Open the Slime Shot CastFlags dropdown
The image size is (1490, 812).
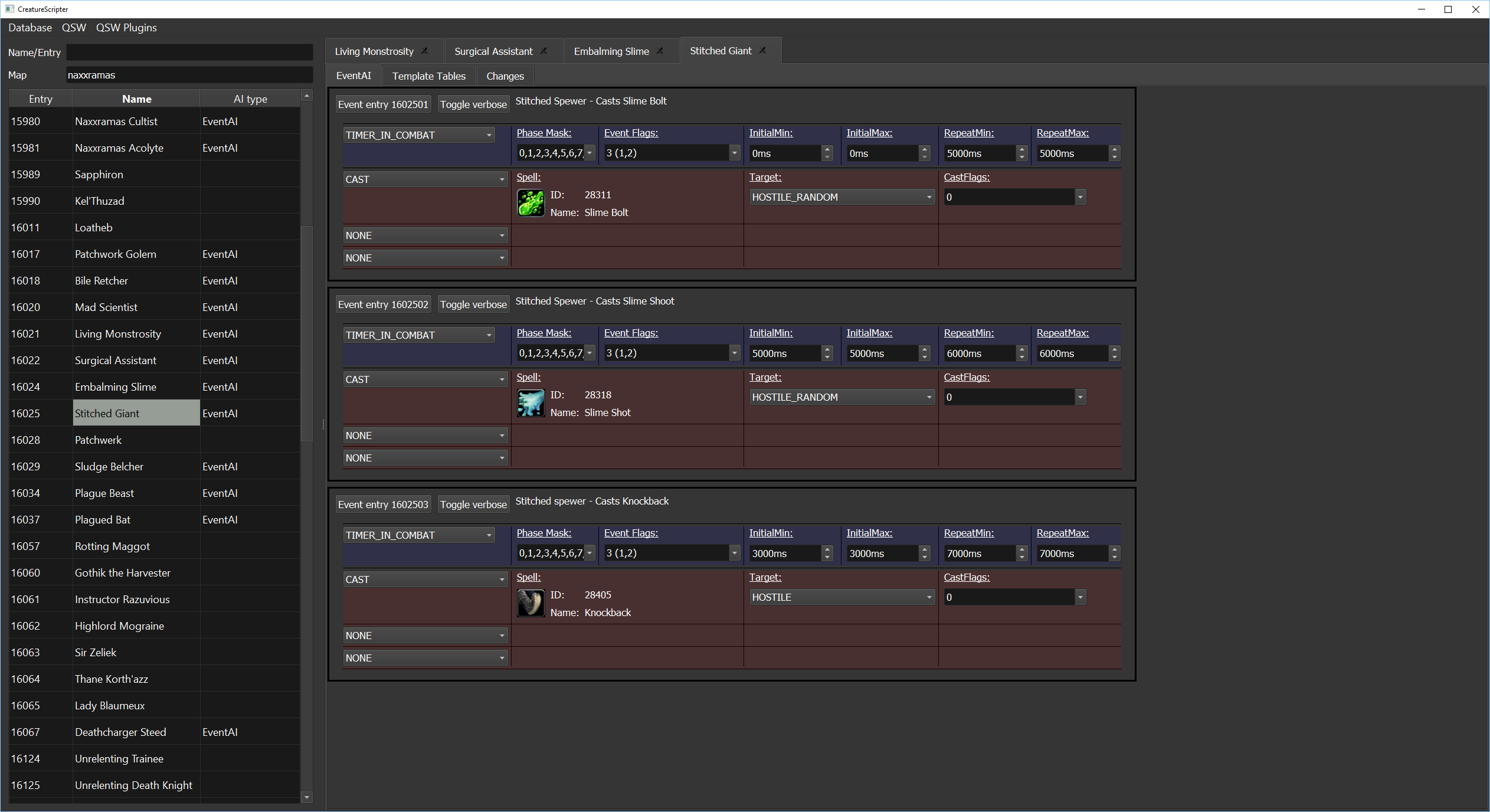(1080, 397)
